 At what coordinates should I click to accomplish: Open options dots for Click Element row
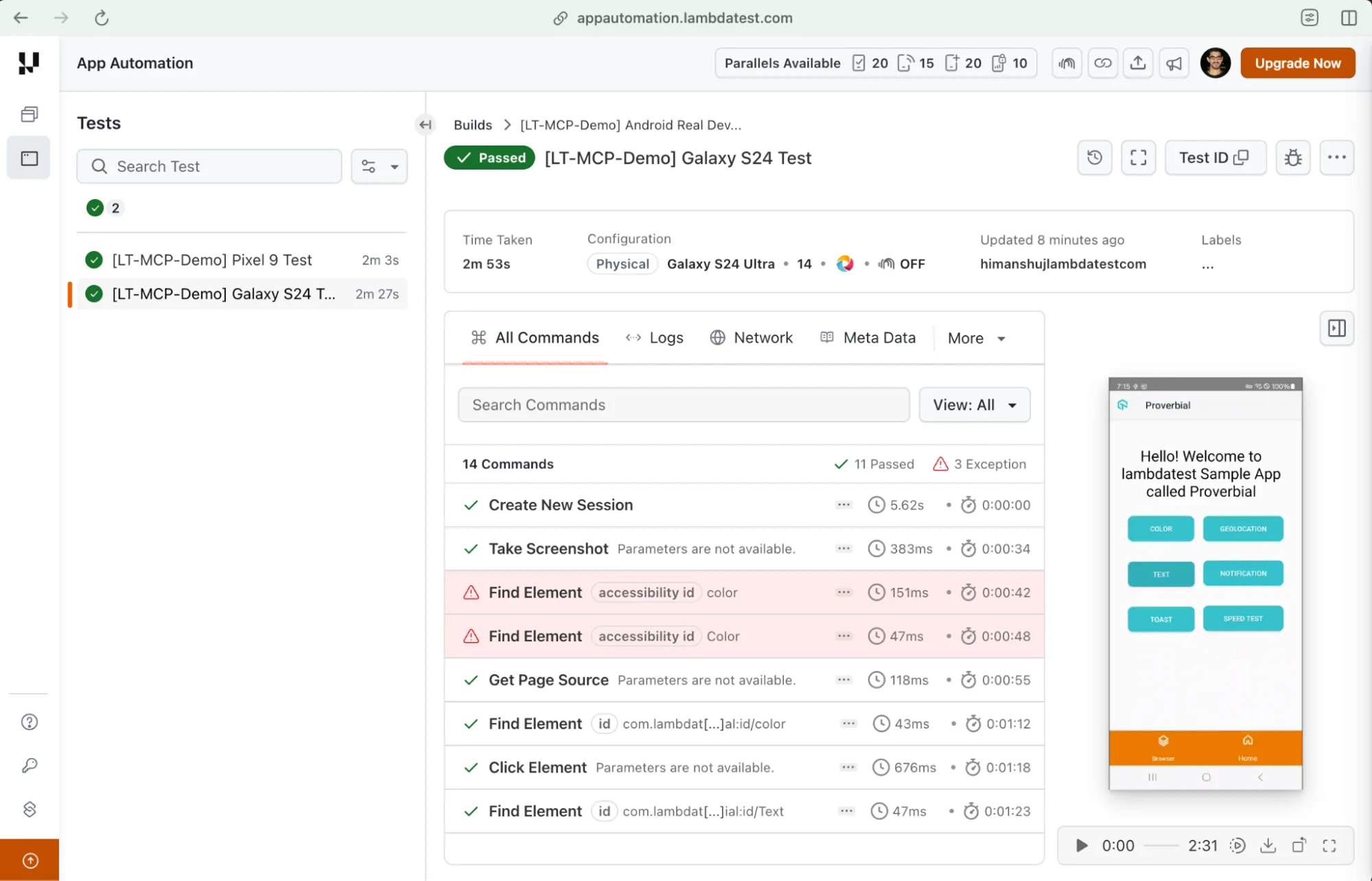coord(848,767)
